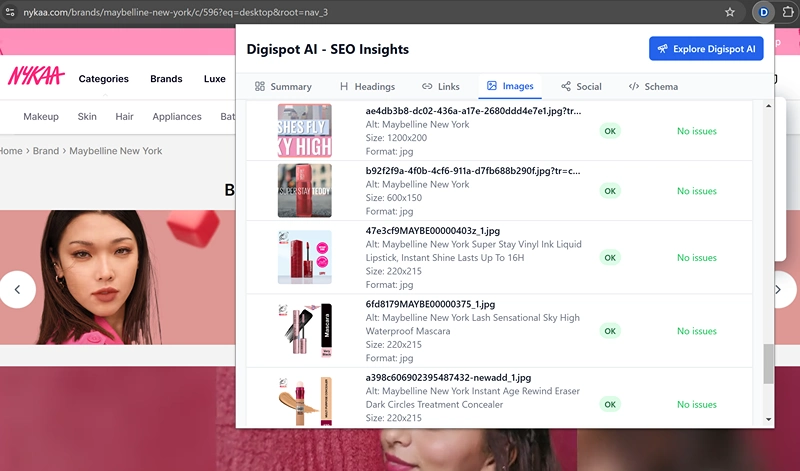Click No issues in the Concealer row
This screenshot has width=800, height=471.
[x=696, y=404]
